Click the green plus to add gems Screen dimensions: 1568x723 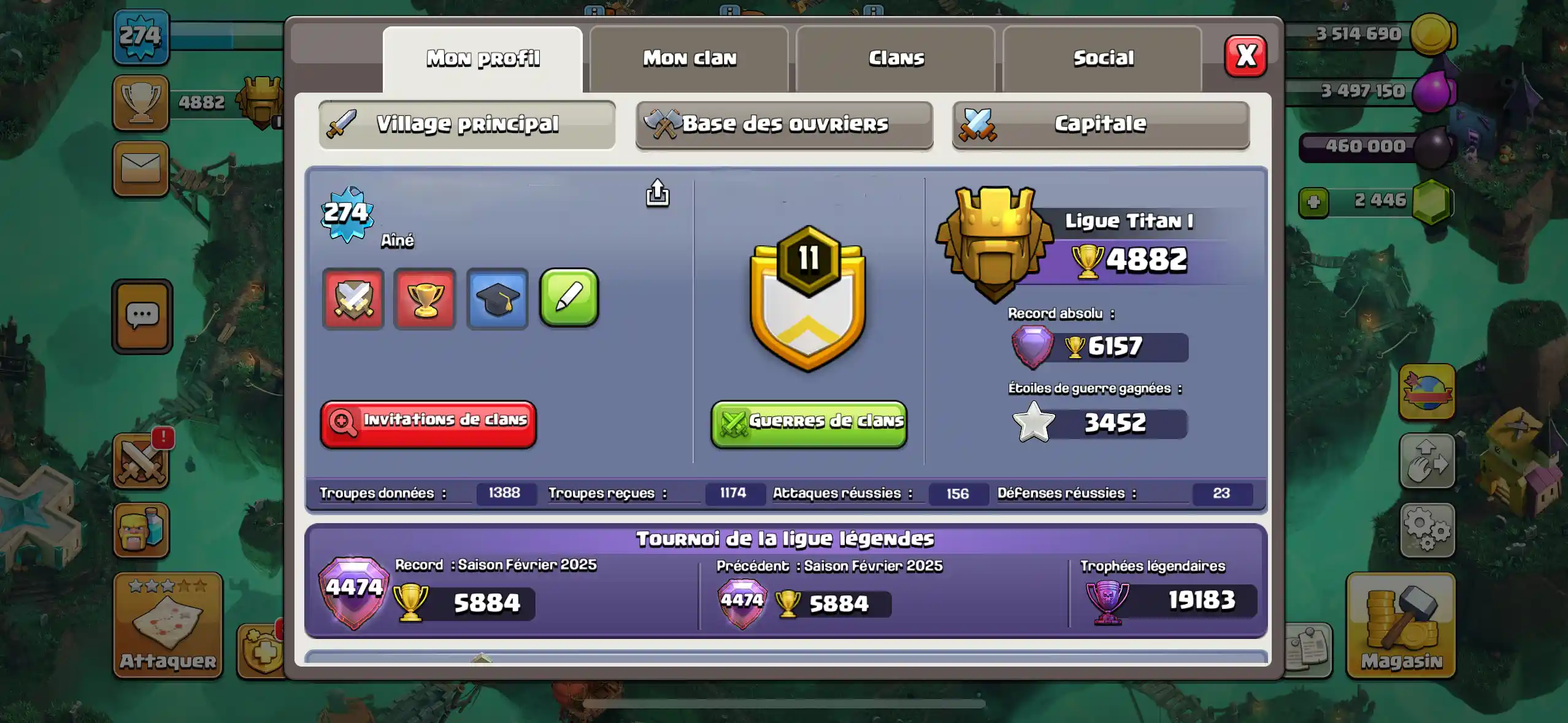click(1313, 202)
